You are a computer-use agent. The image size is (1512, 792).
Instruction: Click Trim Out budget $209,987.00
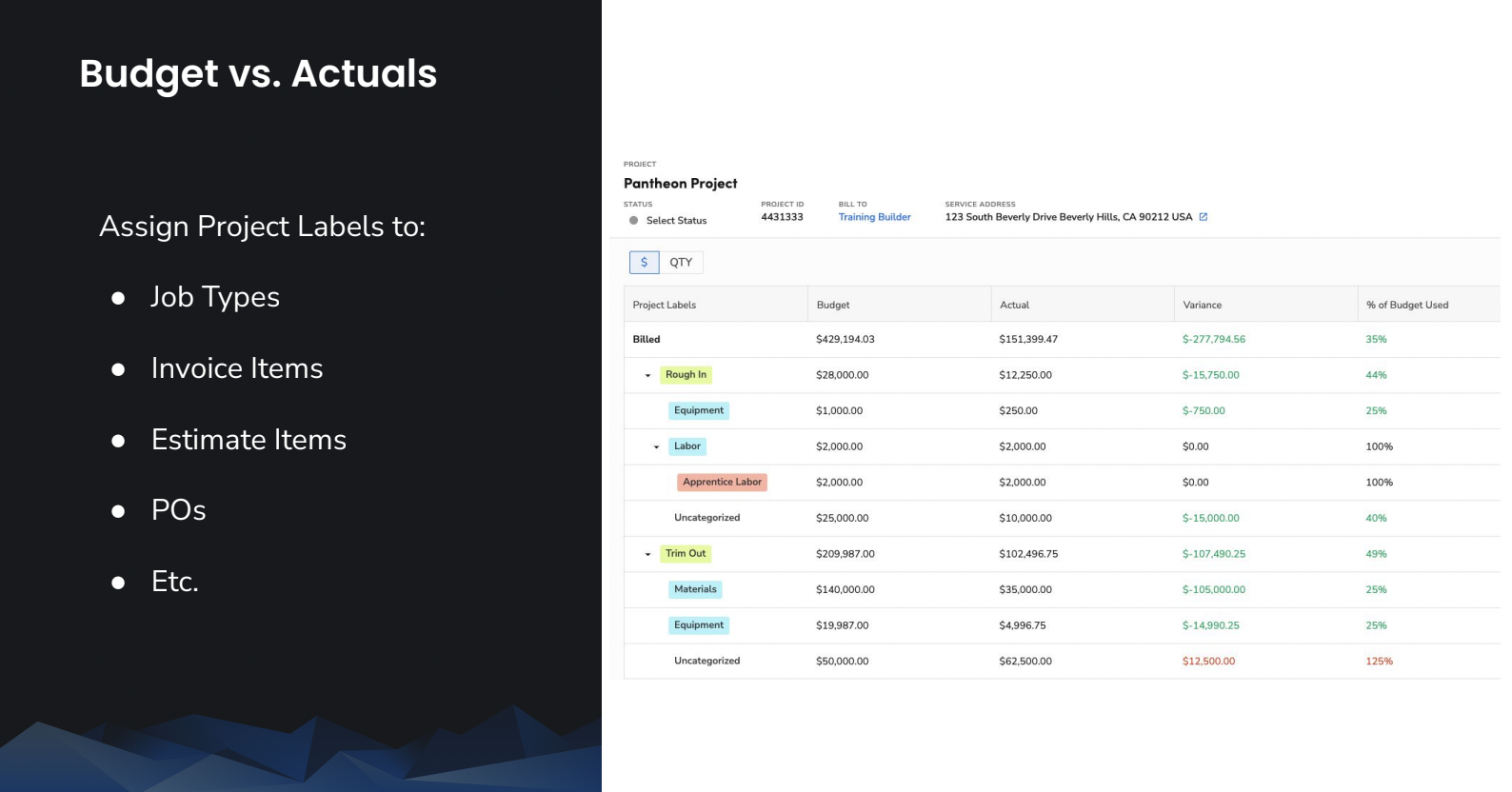845,554
